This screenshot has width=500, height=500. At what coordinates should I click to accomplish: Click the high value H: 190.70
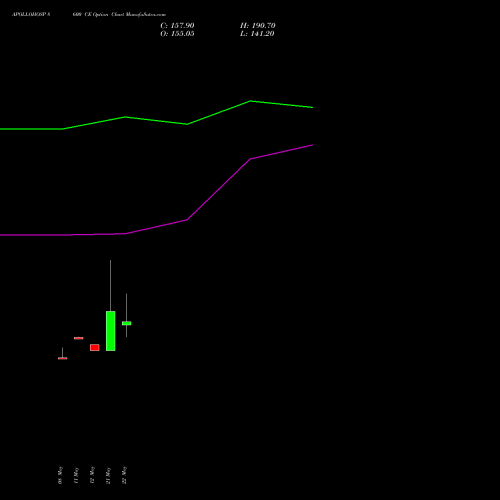[257, 26]
